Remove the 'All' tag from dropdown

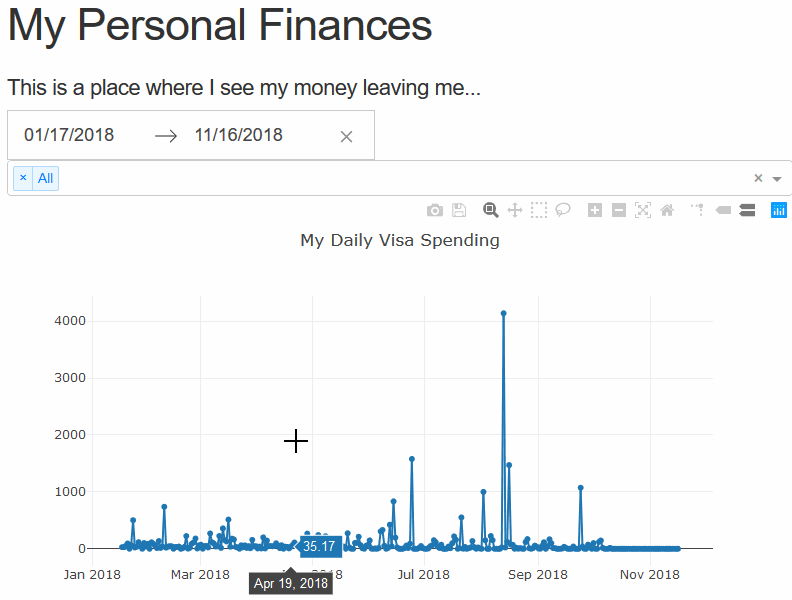coord(23,178)
